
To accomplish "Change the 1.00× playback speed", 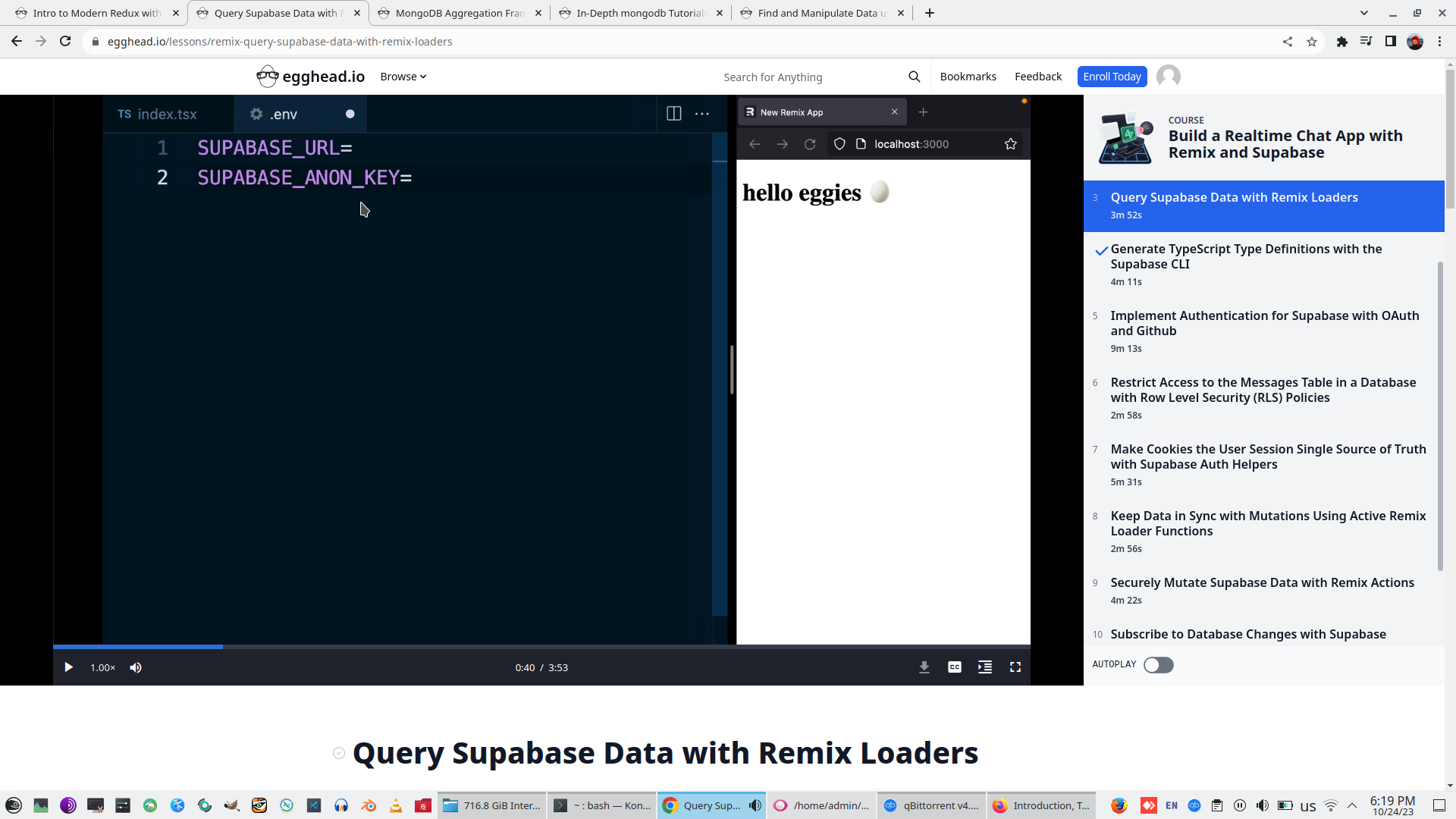I will tap(102, 667).
